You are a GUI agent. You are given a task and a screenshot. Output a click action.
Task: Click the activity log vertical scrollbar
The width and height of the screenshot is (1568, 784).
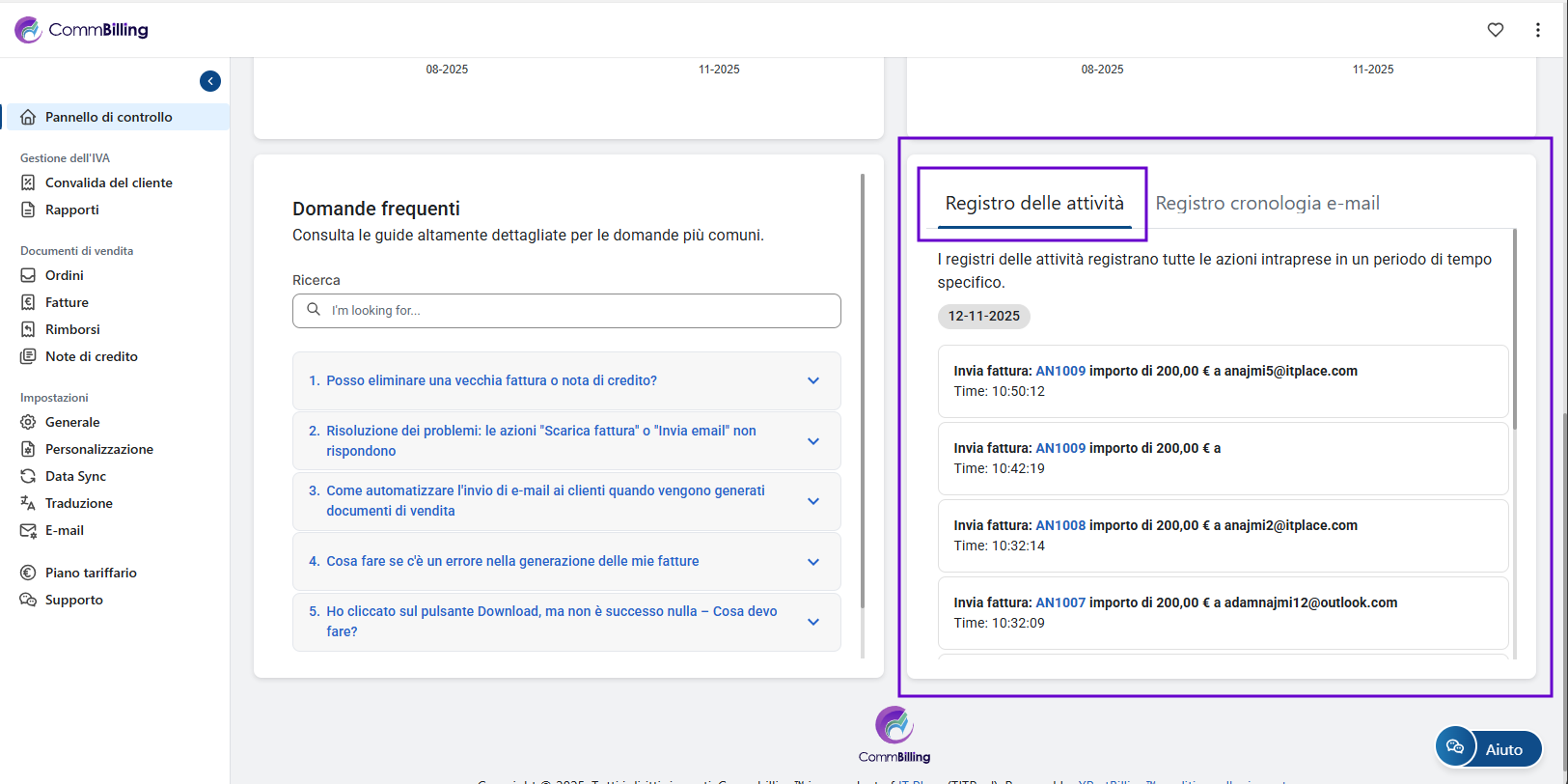[x=1514, y=328]
